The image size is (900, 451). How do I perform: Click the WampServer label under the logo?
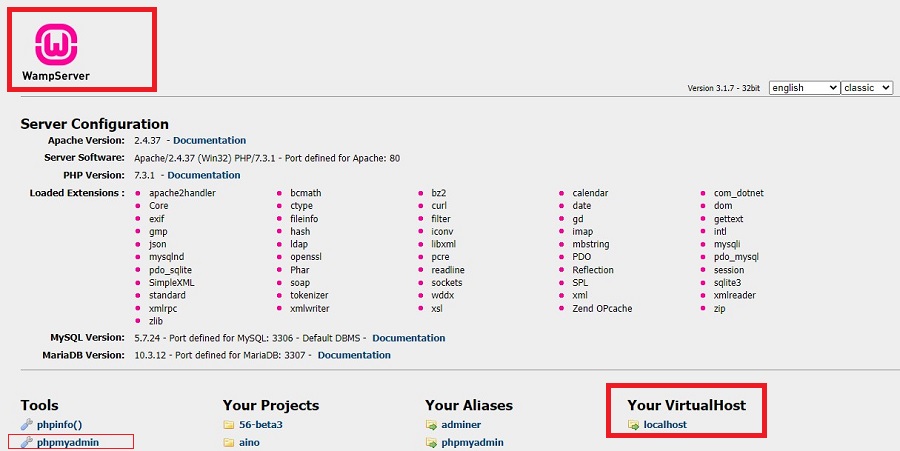tap(56, 76)
